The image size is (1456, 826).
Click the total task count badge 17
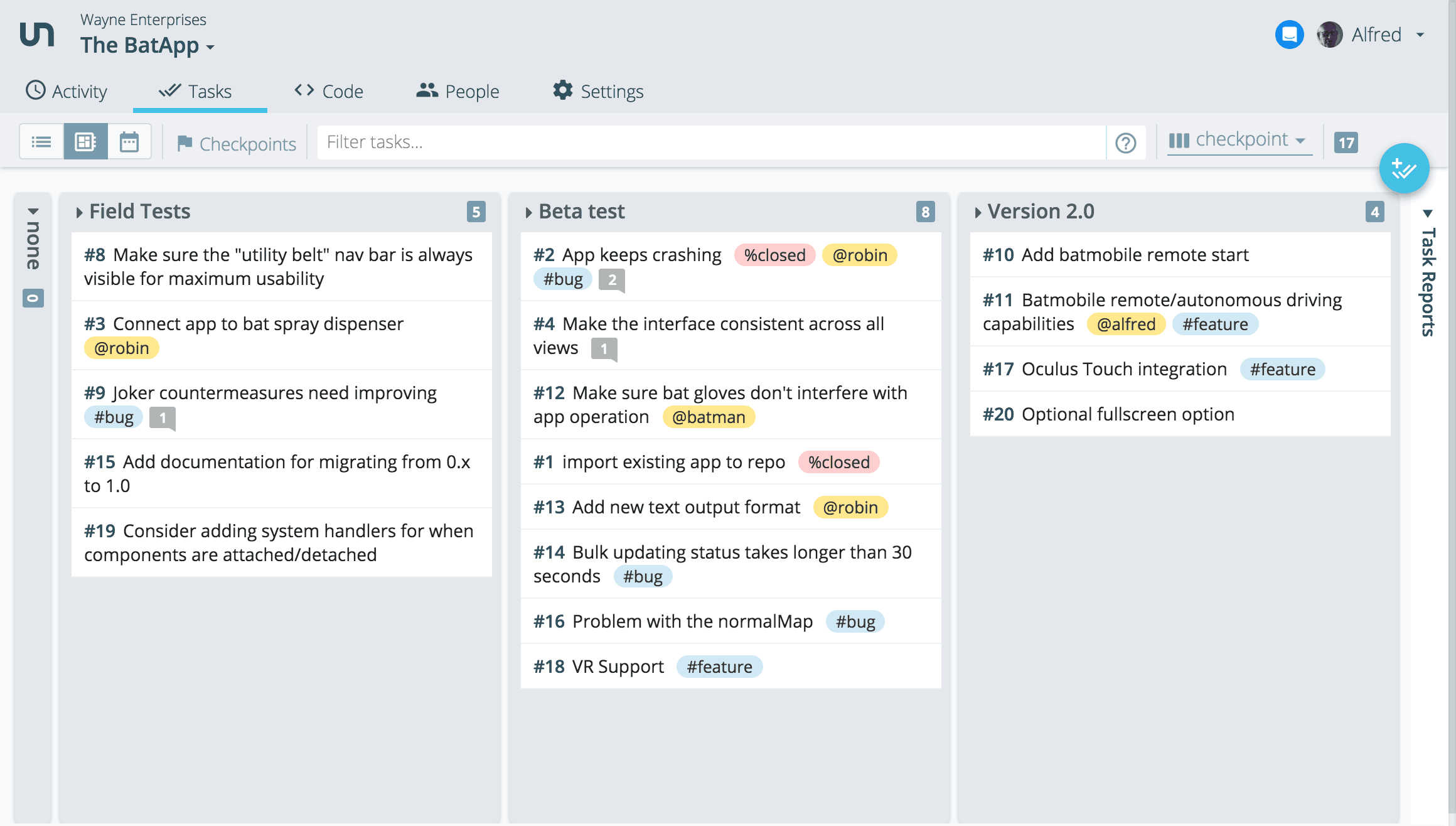[1346, 143]
